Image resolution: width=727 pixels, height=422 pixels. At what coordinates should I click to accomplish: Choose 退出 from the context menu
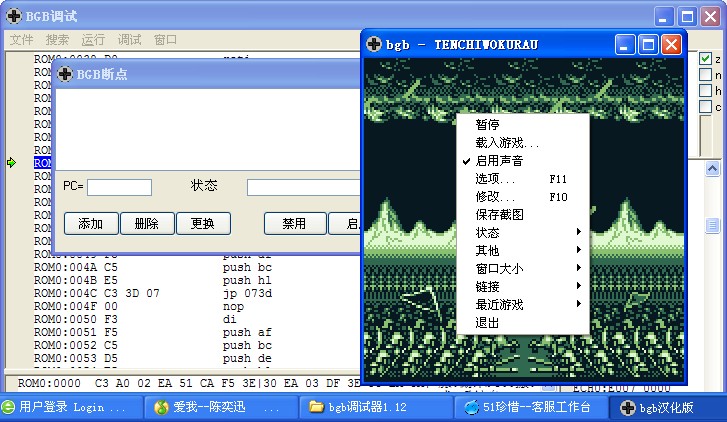[523, 323]
